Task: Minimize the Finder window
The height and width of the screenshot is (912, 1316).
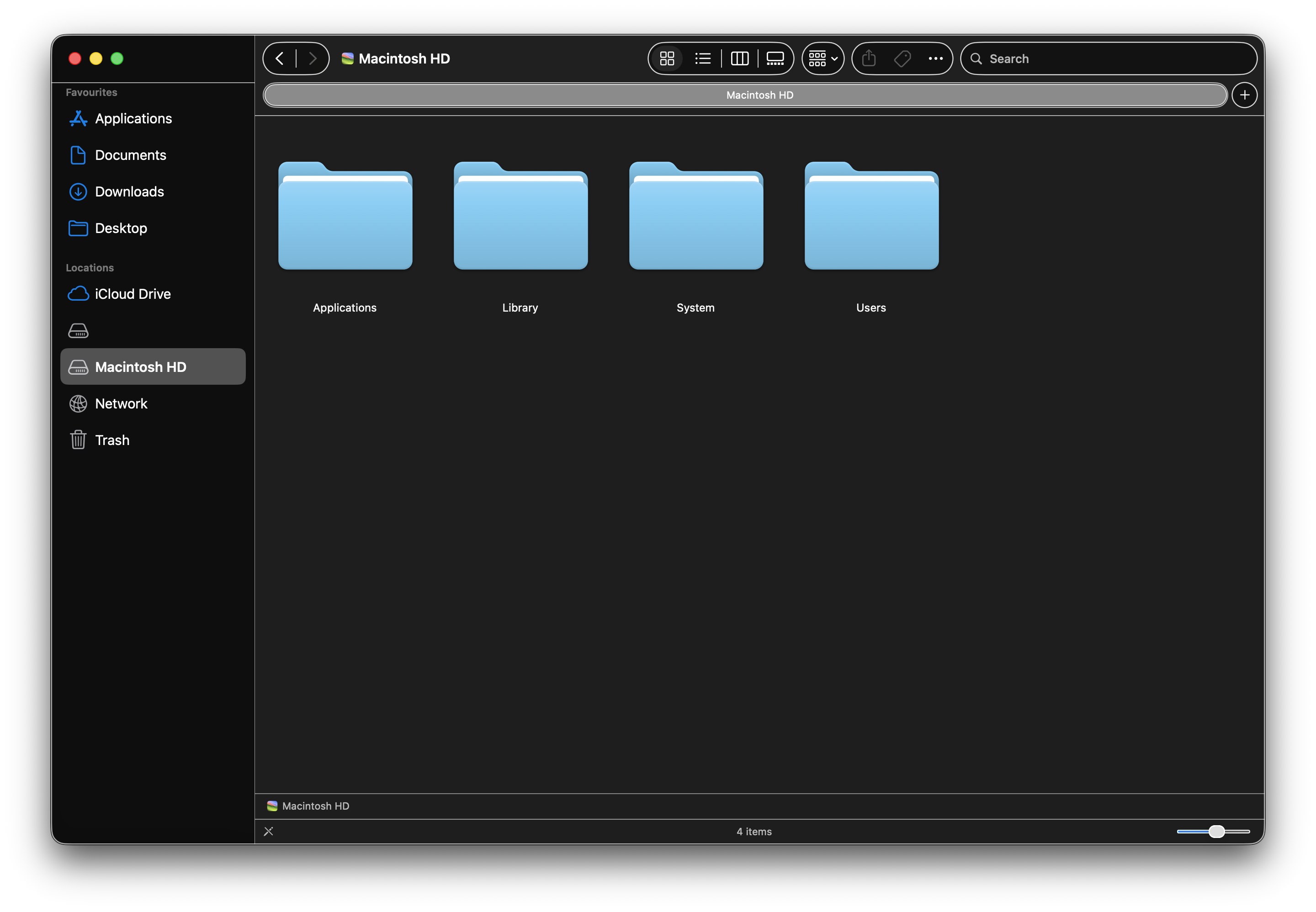Action: pyautogui.click(x=96, y=58)
